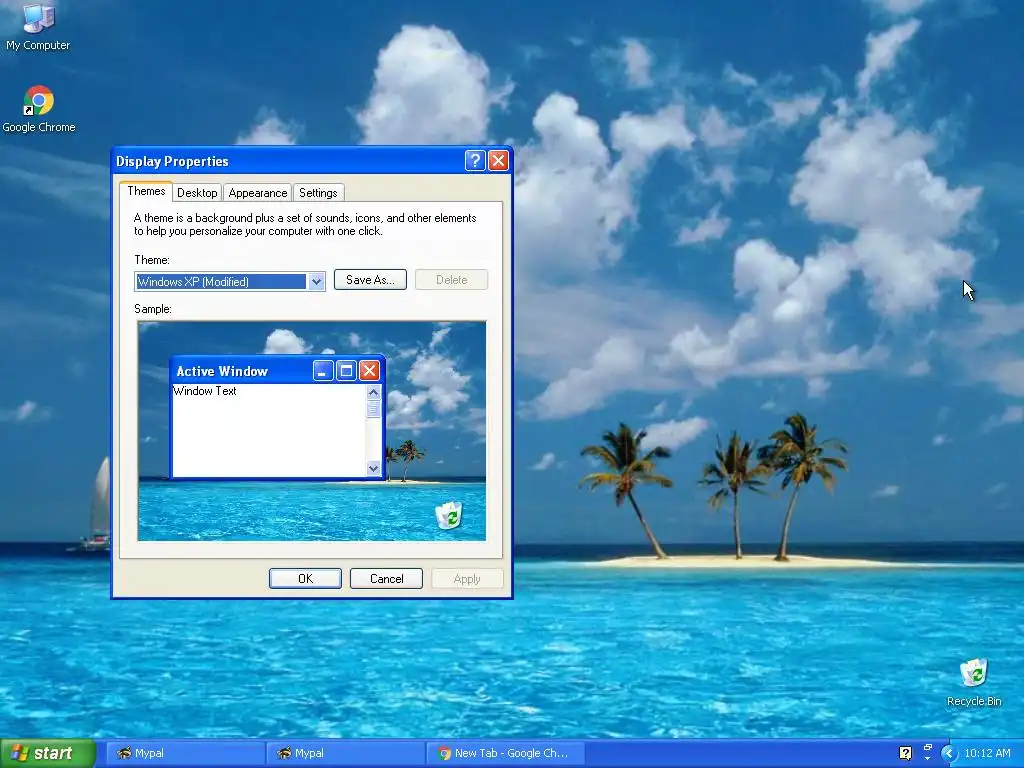The image size is (1024, 768).
Task: Click the sample Active Window minimize icon
Action: (323, 371)
